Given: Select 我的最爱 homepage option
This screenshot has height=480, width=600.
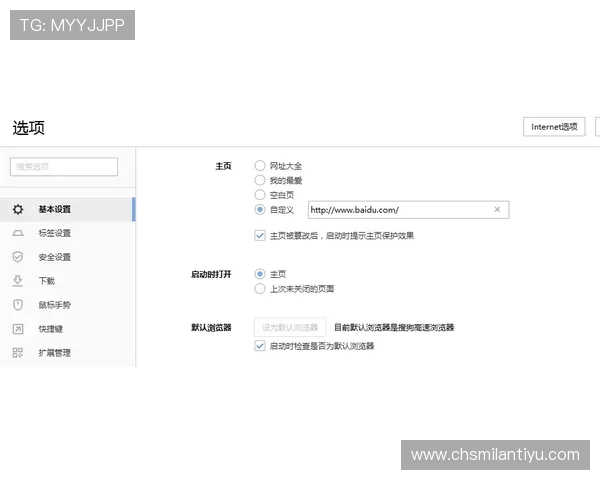Looking at the screenshot, I should point(260,180).
